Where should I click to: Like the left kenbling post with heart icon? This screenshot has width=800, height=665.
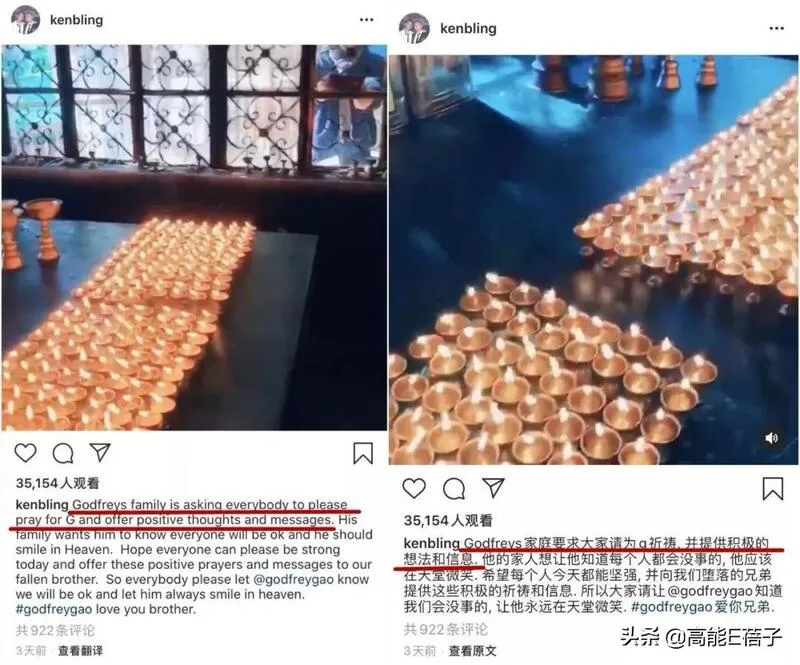point(26,453)
